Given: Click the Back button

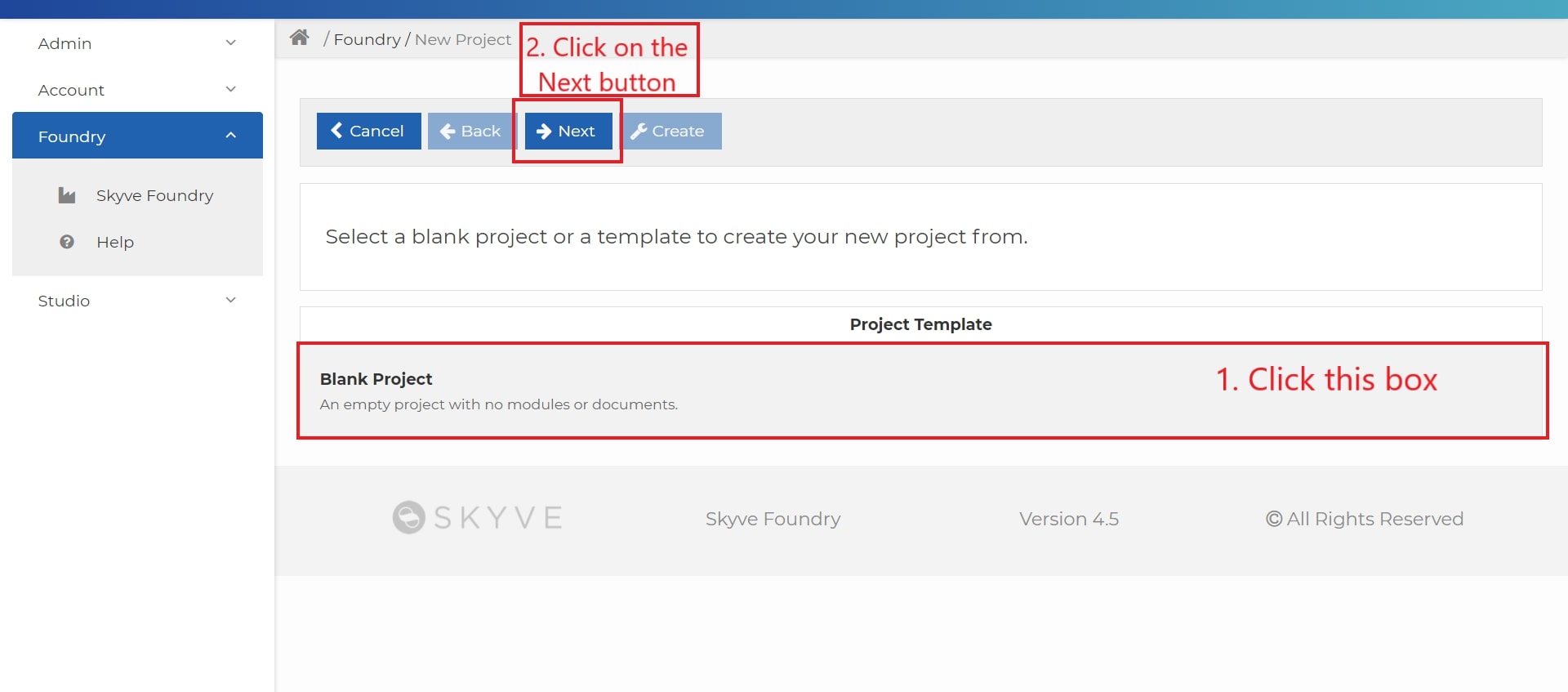Looking at the screenshot, I should [470, 131].
